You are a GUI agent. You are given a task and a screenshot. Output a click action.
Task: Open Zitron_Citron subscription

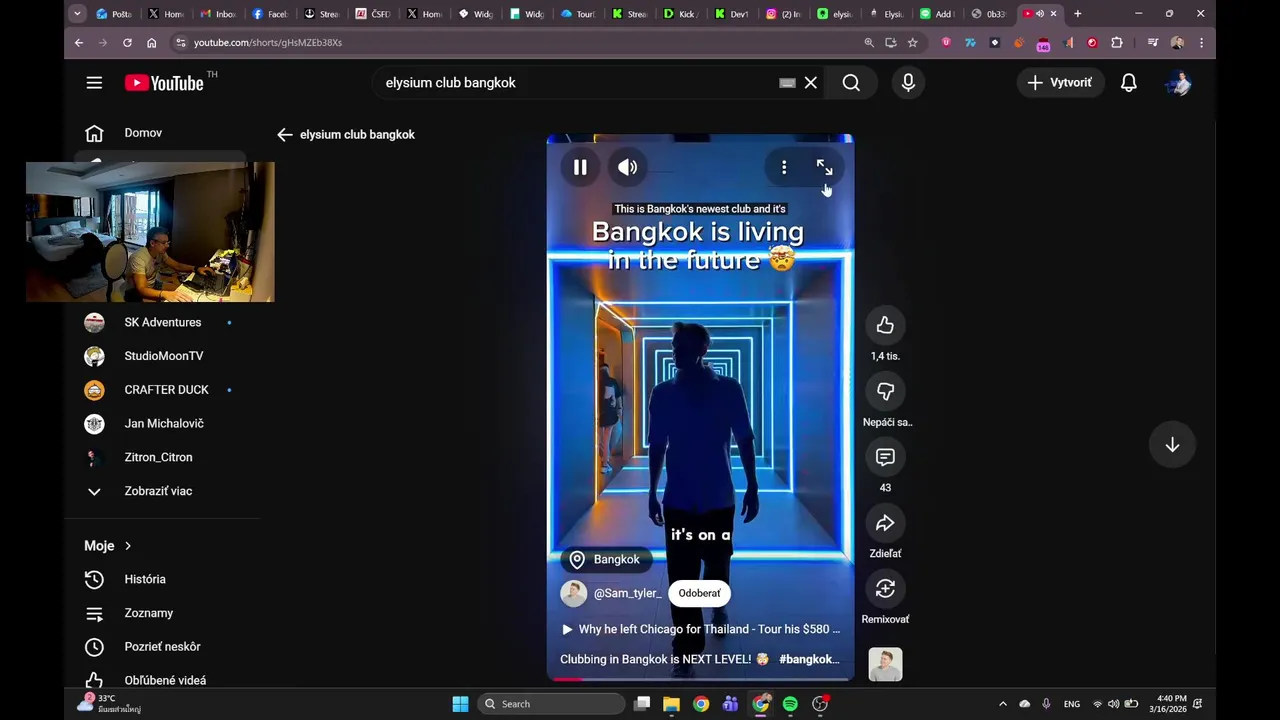pyautogui.click(x=160, y=457)
